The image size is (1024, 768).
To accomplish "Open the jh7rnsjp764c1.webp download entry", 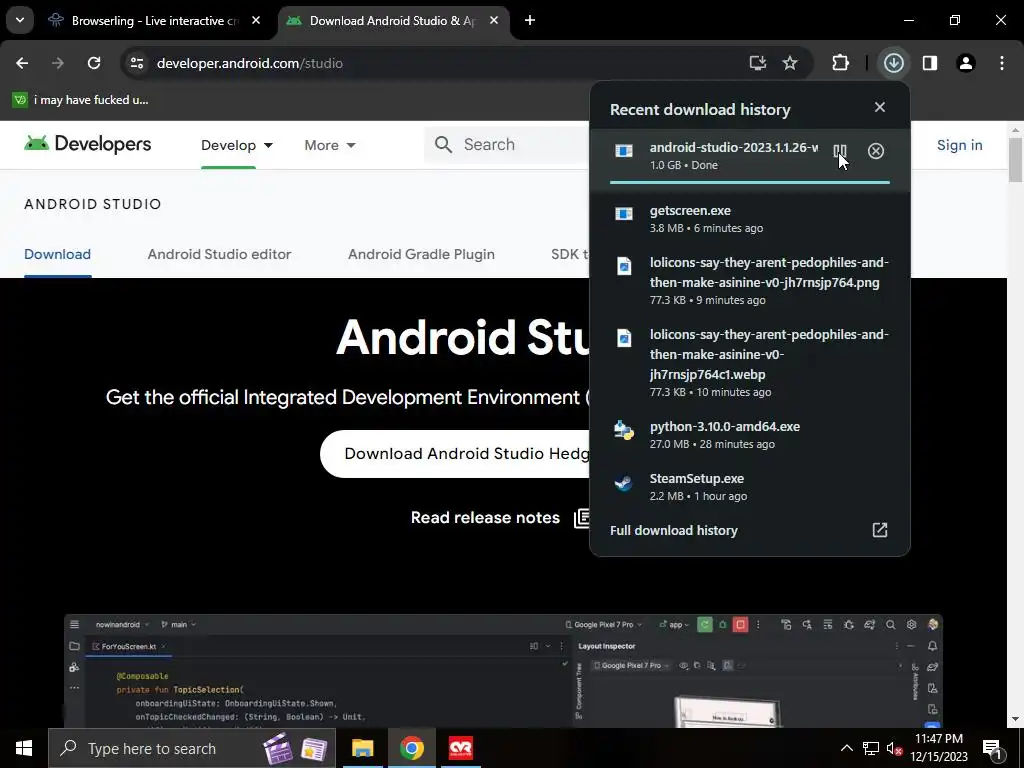I will pyautogui.click(x=750, y=362).
